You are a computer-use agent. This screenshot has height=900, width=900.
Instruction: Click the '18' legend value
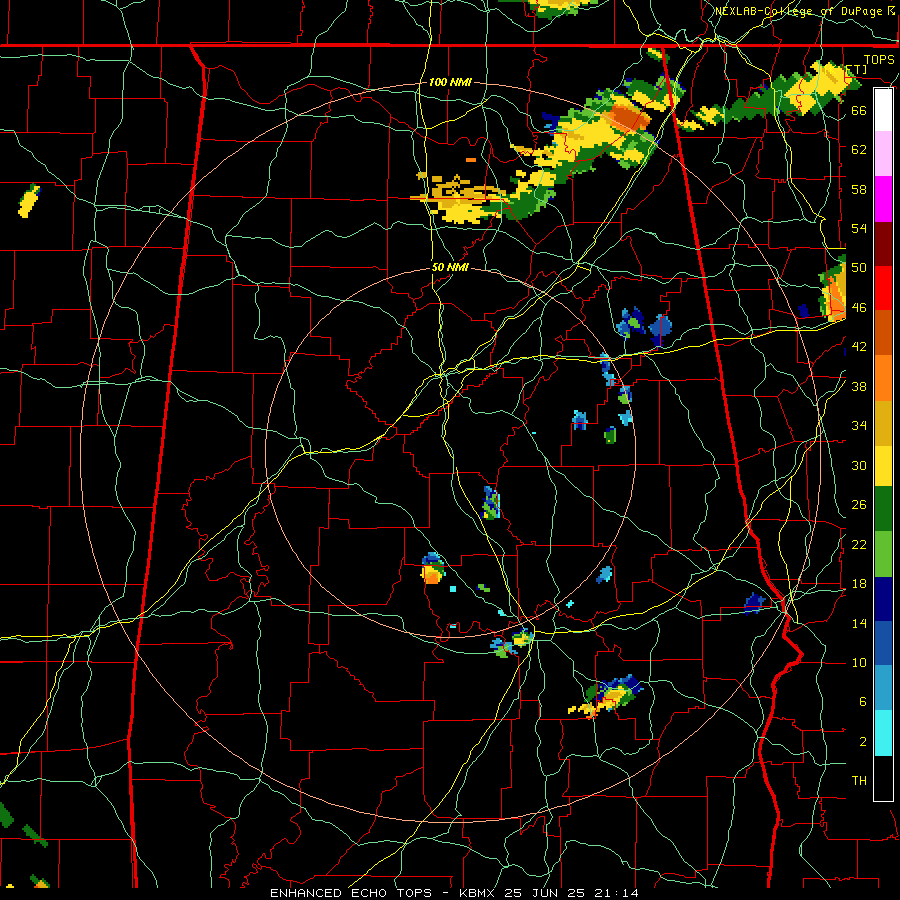[859, 584]
